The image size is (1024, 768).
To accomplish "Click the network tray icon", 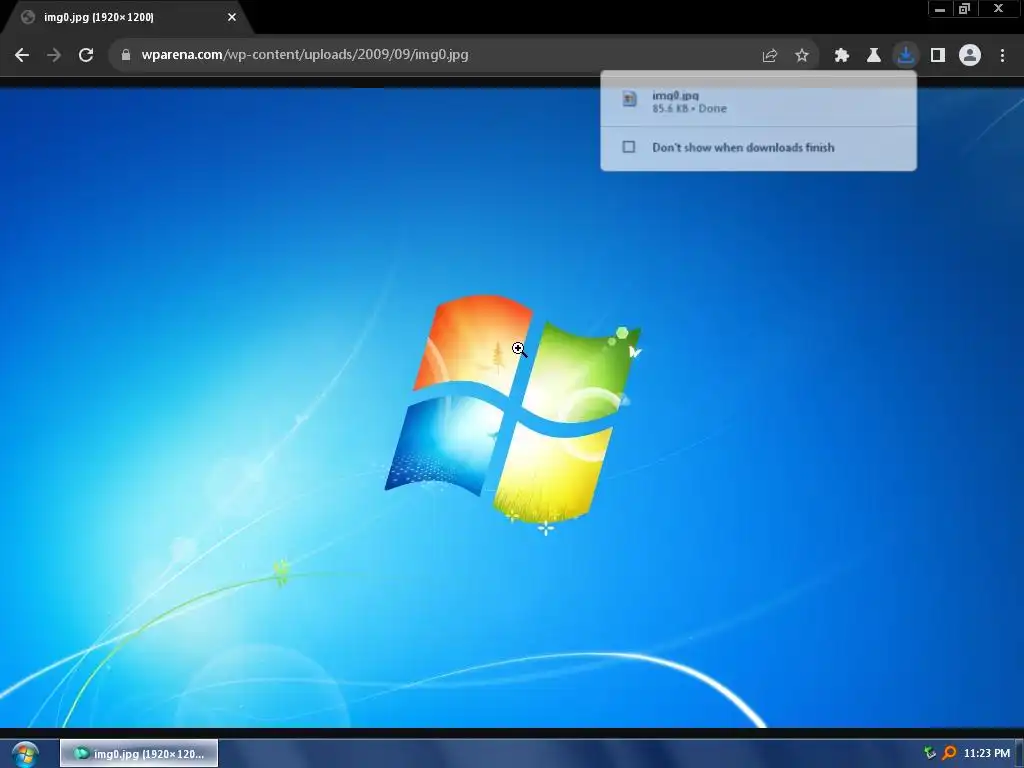I will tap(930, 754).
